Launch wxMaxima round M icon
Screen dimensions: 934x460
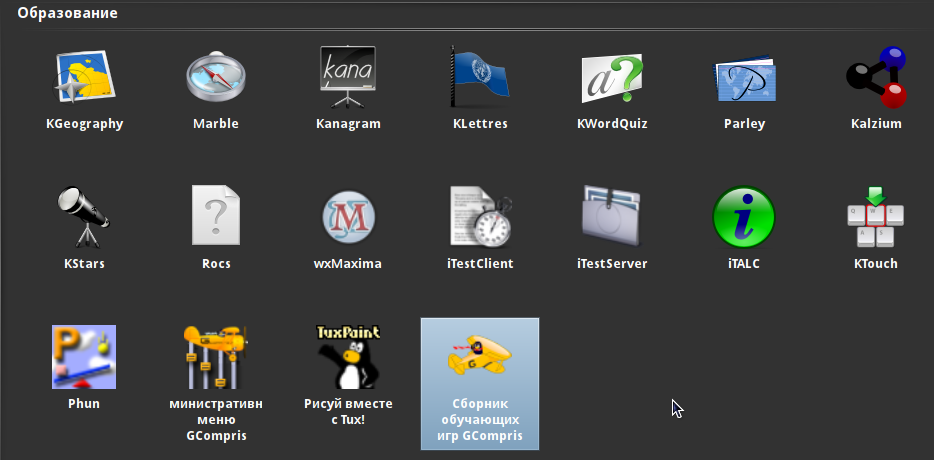(x=348, y=217)
